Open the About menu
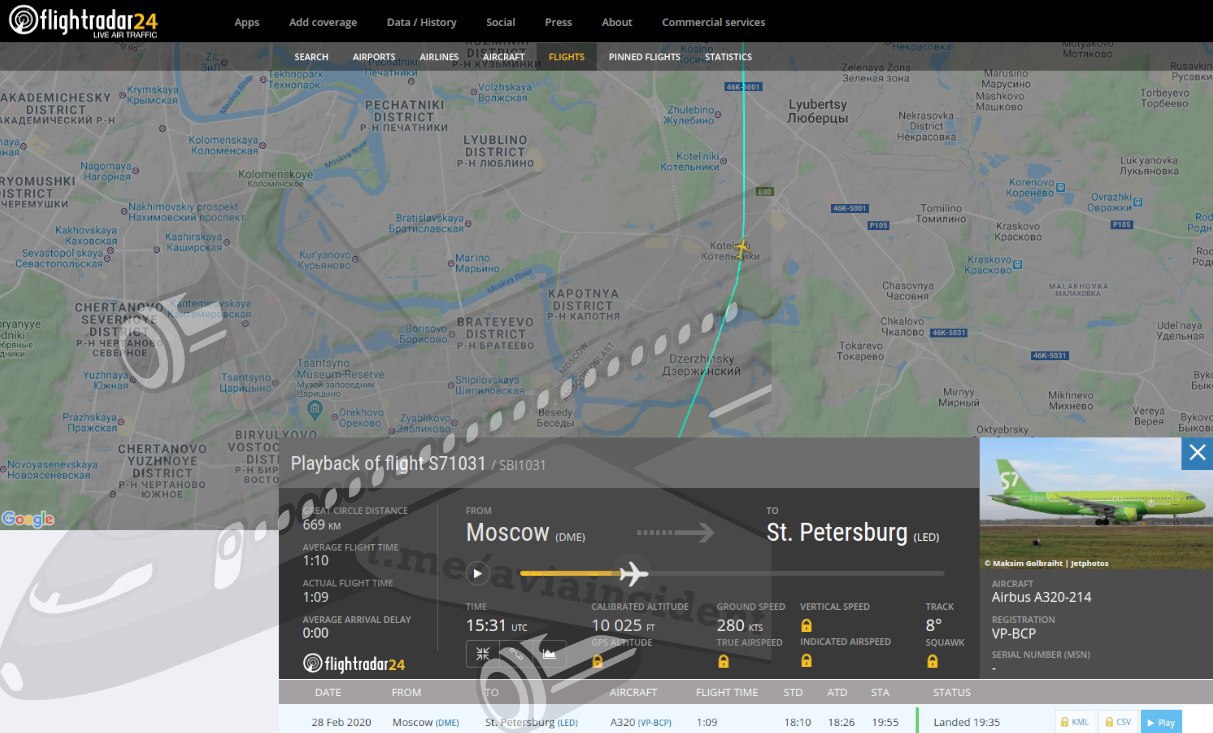 point(617,22)
